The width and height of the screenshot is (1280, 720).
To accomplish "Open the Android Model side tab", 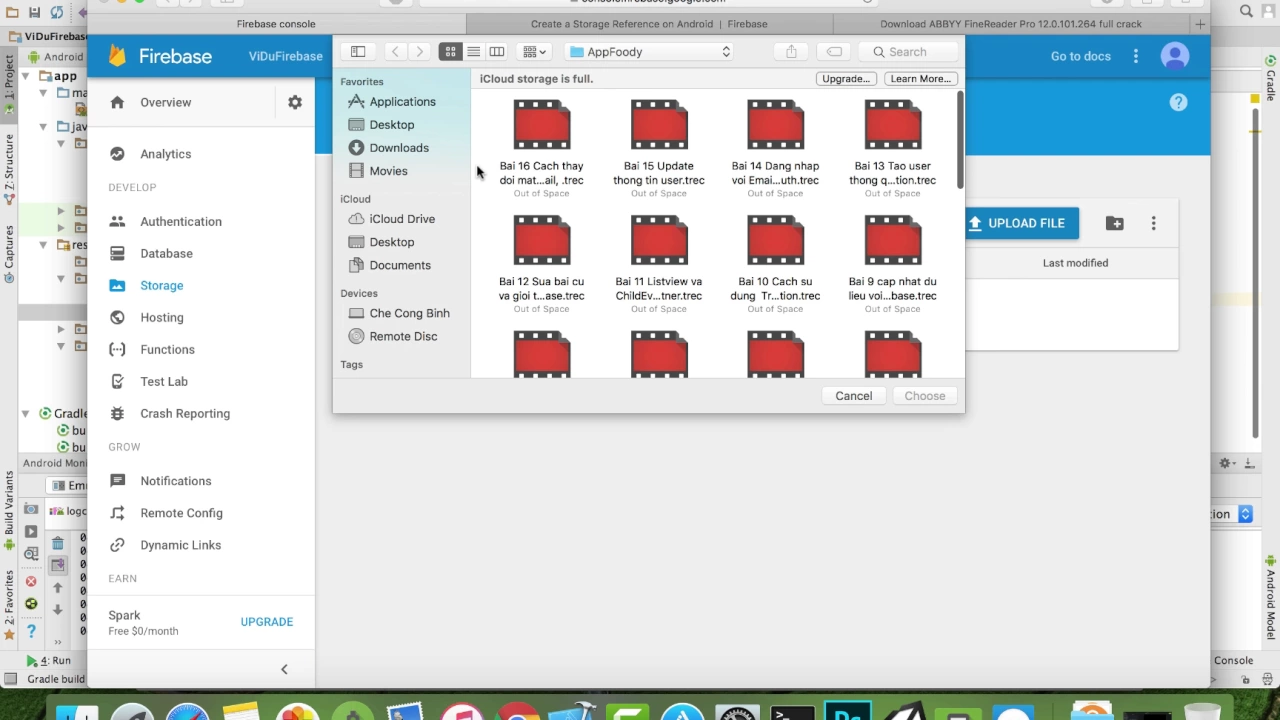I will click(x=1271, y=597).
